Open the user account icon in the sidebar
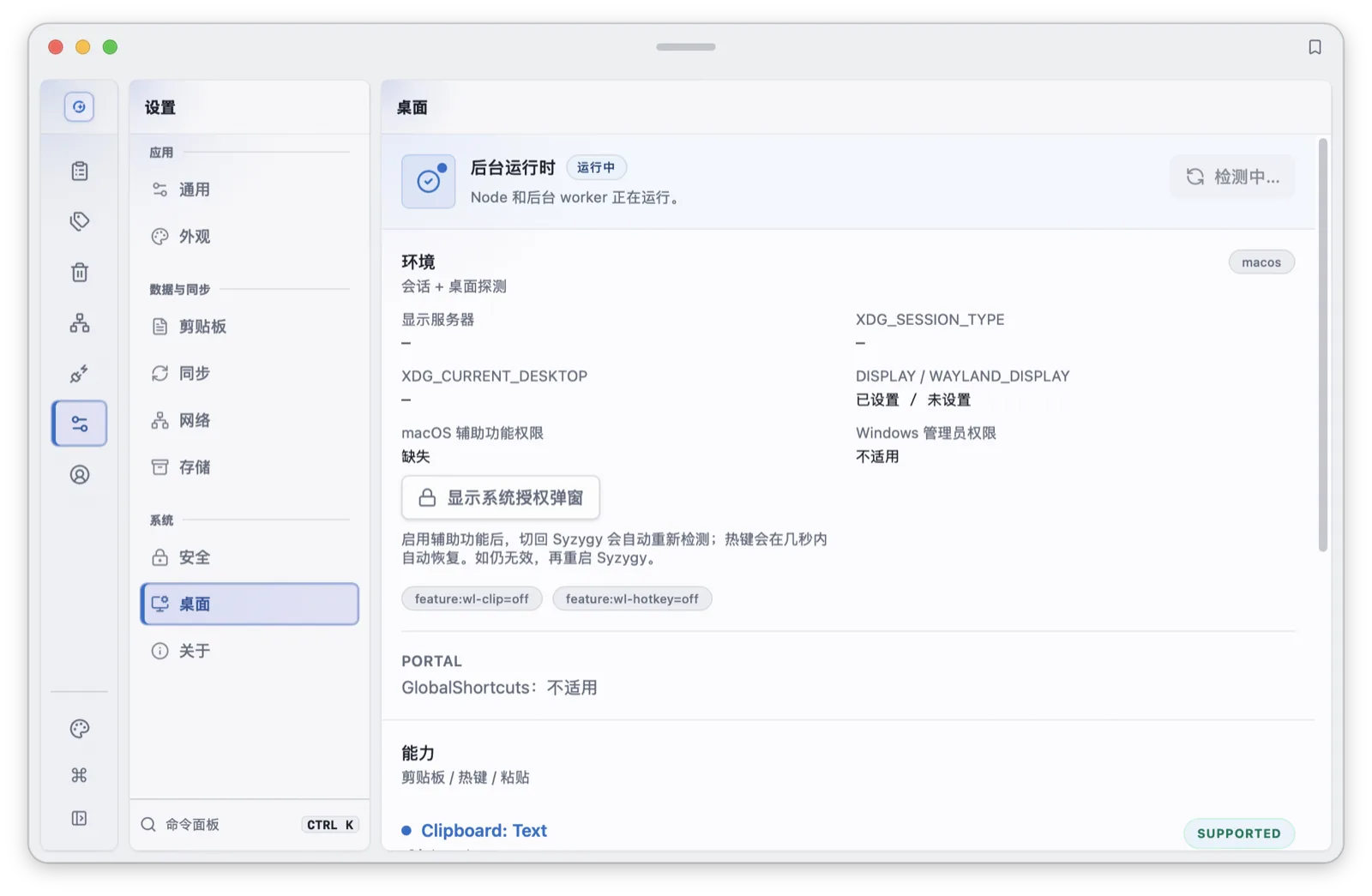This screenshot has width=1372, height=896. 80,474
